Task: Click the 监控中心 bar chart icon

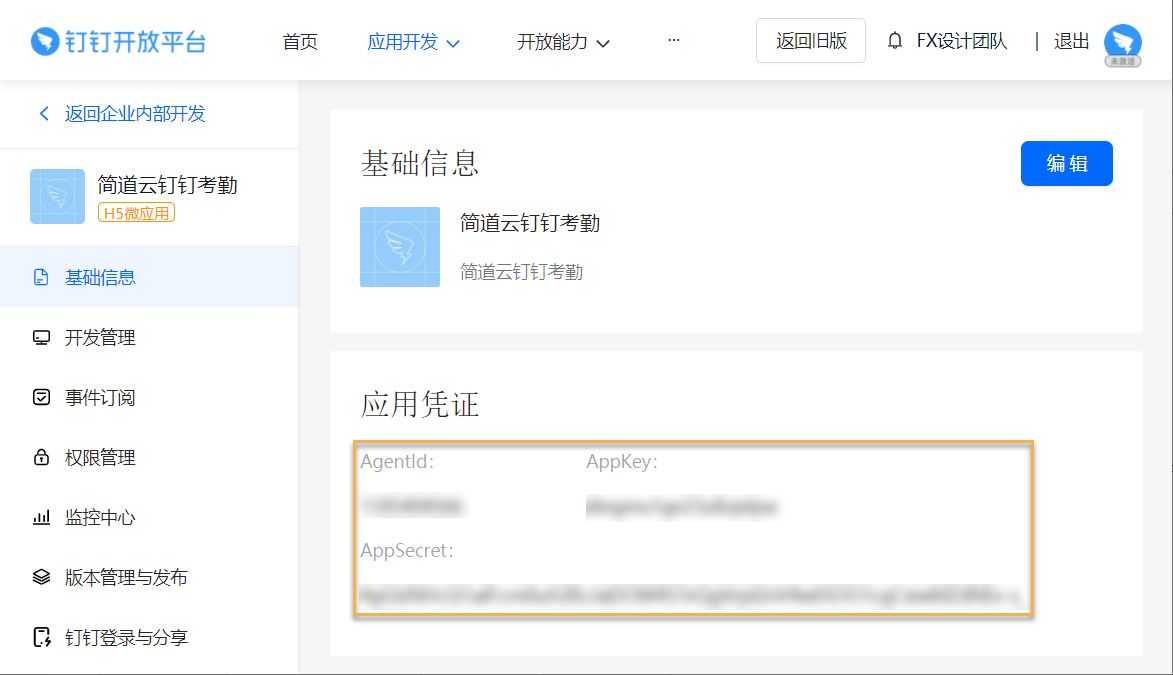Action: (41, 517)
